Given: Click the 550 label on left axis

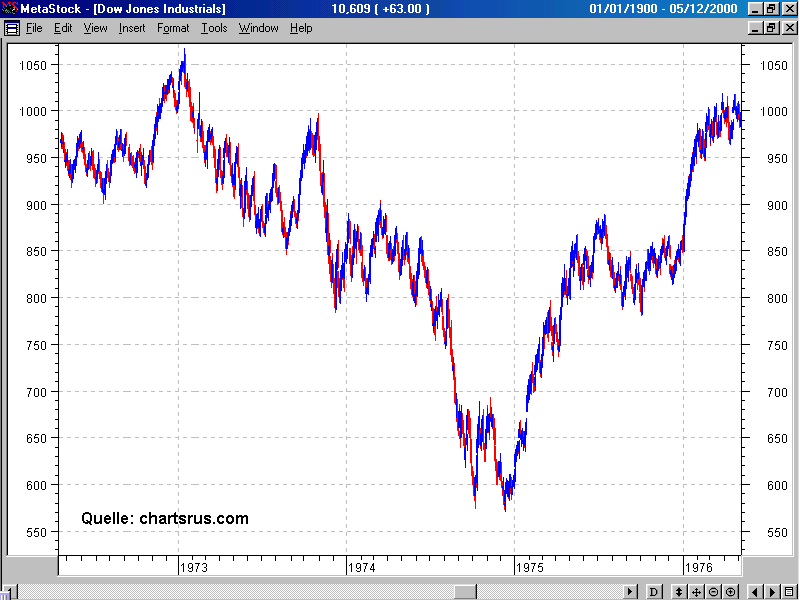Looking at the screenshot, I should (x=36, y=532).
